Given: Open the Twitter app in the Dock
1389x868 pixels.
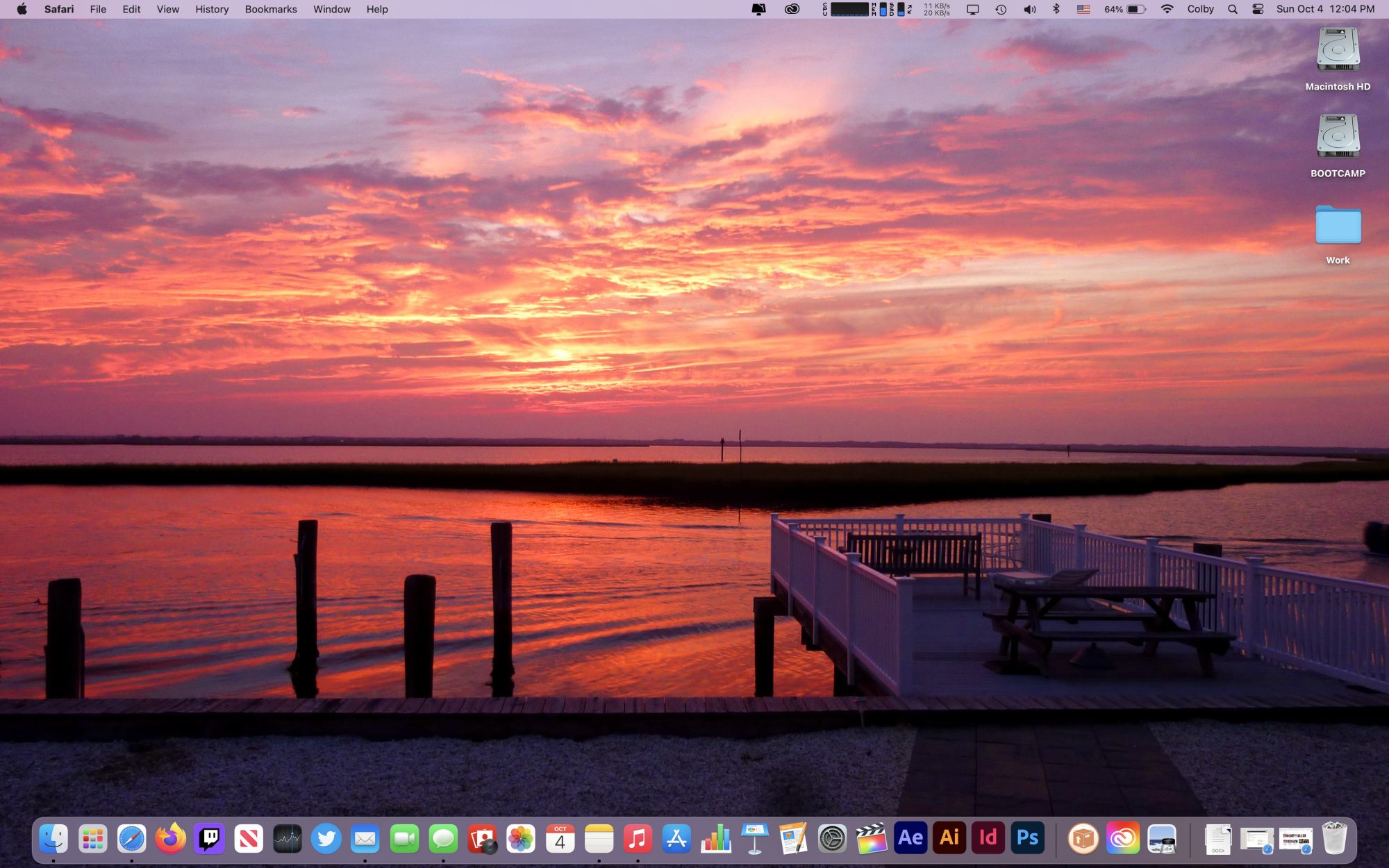Looking at the screenshot, I should click(326, 839).
